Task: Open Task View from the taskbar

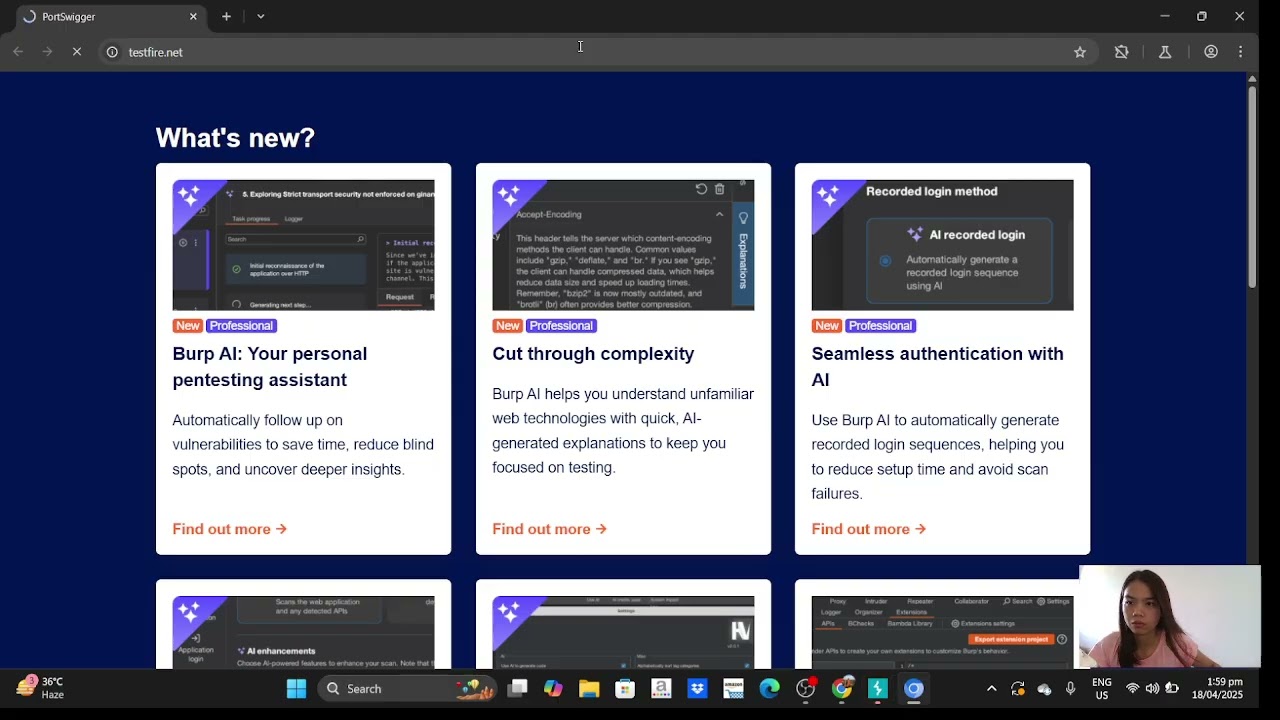Action: [517, 688]
